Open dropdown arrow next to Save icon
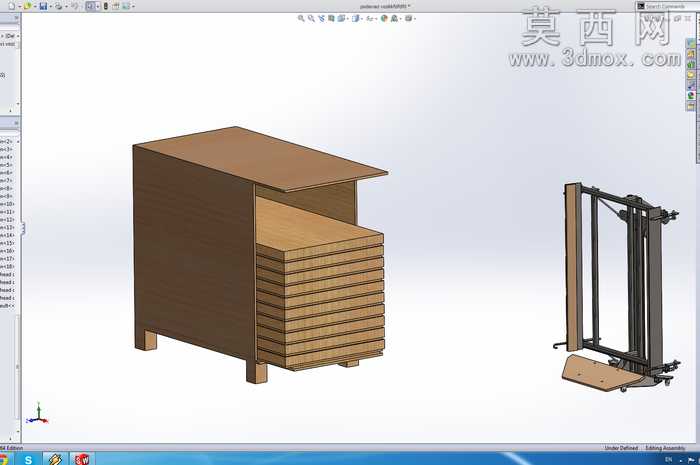 click(50, 7)
